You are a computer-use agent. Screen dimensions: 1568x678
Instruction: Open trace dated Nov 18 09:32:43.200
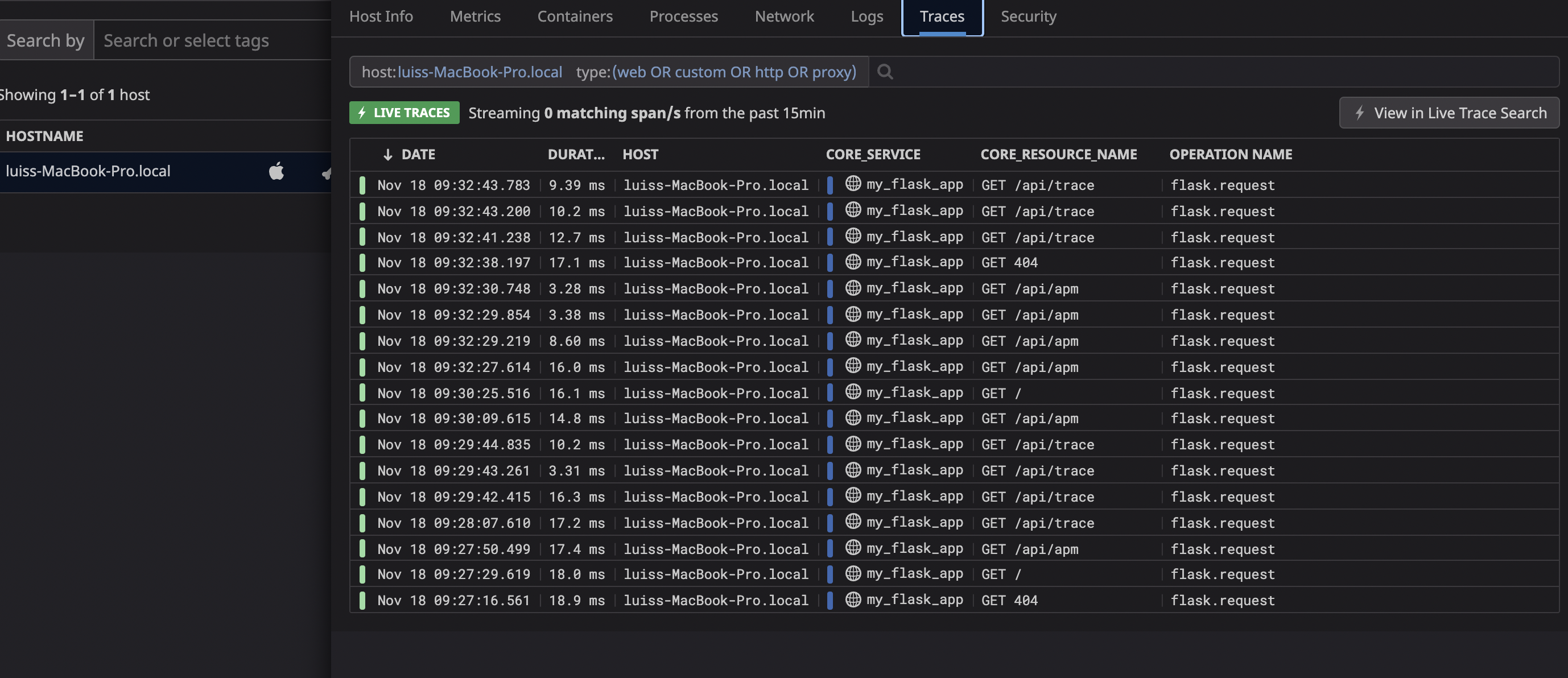click(x=954, y=211)
